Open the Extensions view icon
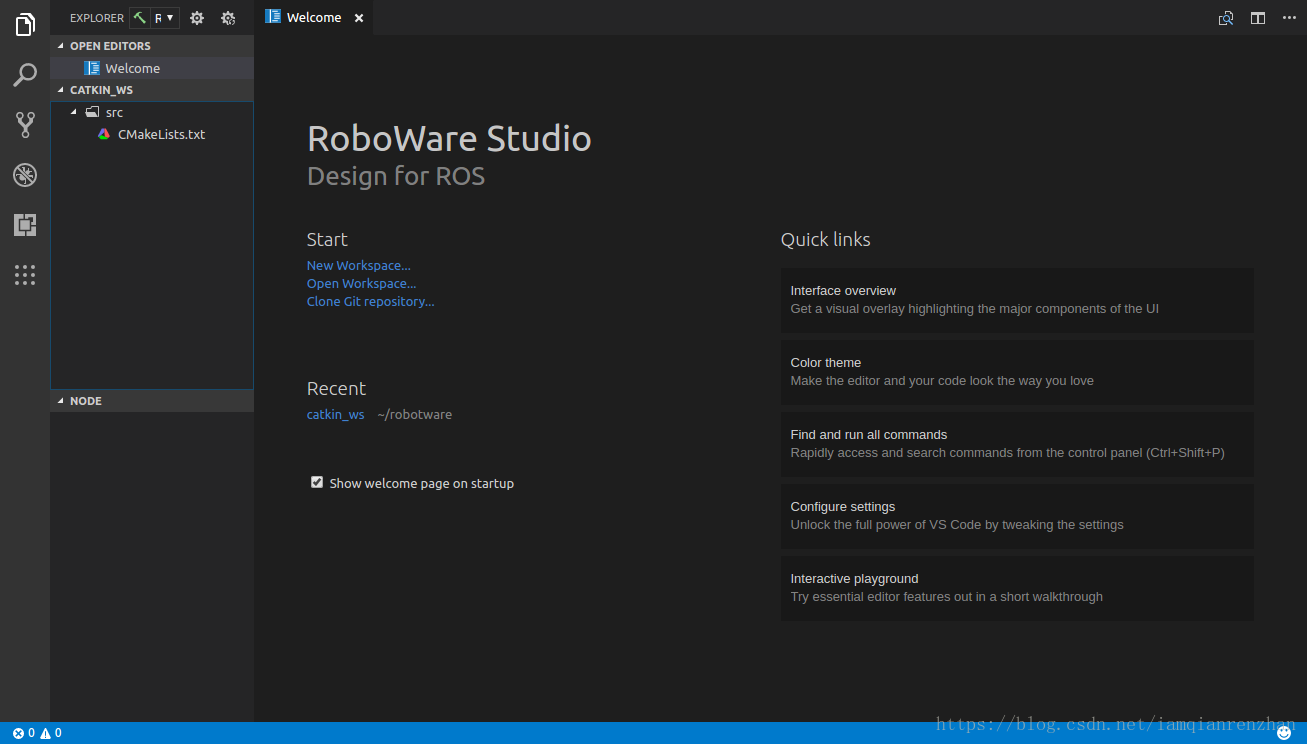Viewport: 1307px width, 744px height. tap(25, 225)
